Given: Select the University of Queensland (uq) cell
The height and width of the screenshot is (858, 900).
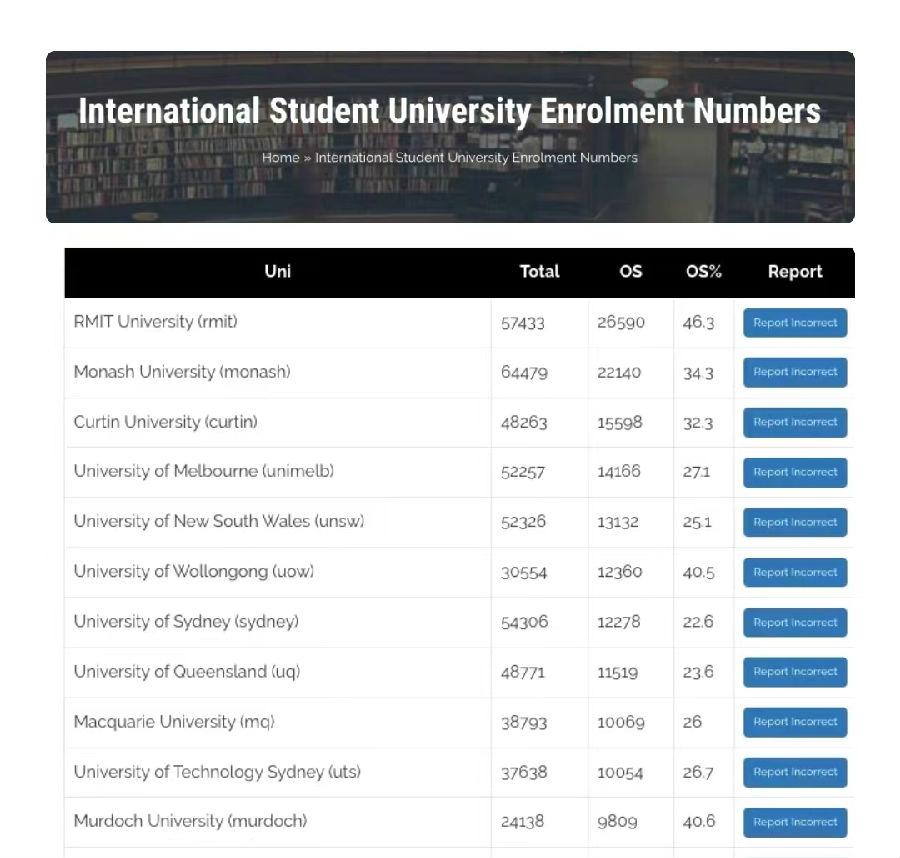Looking at the screenshot, I should click(x=278, y=672).
